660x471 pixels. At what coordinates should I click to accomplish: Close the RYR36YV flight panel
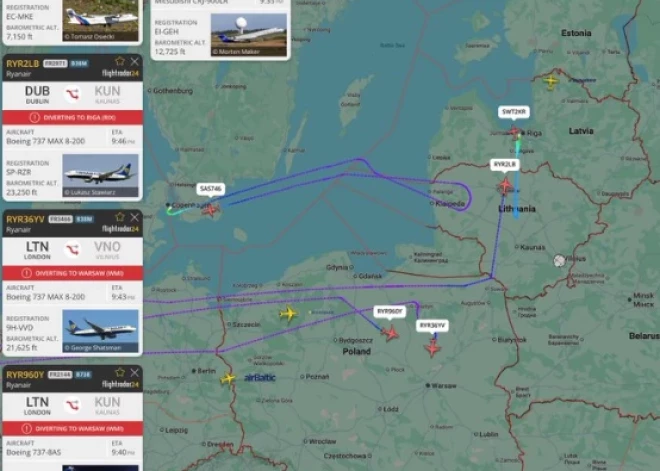[135, 217]
